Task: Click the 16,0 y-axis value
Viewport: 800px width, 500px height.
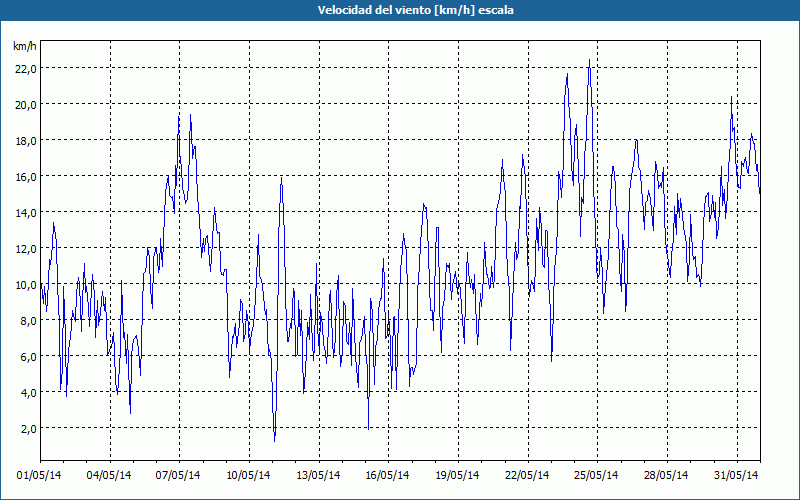Action: (x=26, y=177)
